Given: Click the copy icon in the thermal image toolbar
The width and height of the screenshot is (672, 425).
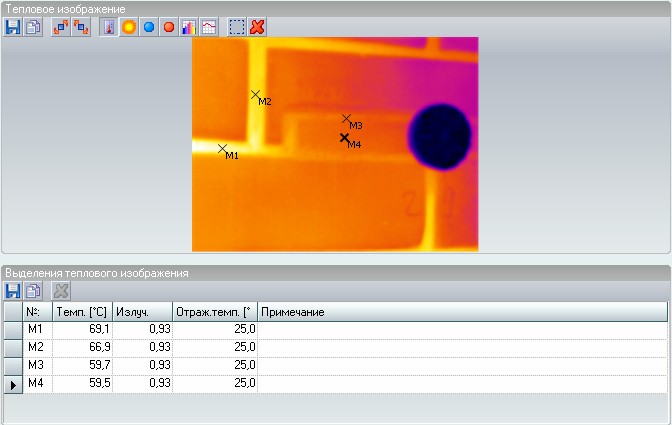Looking at the screenshot, I should 32,27.
